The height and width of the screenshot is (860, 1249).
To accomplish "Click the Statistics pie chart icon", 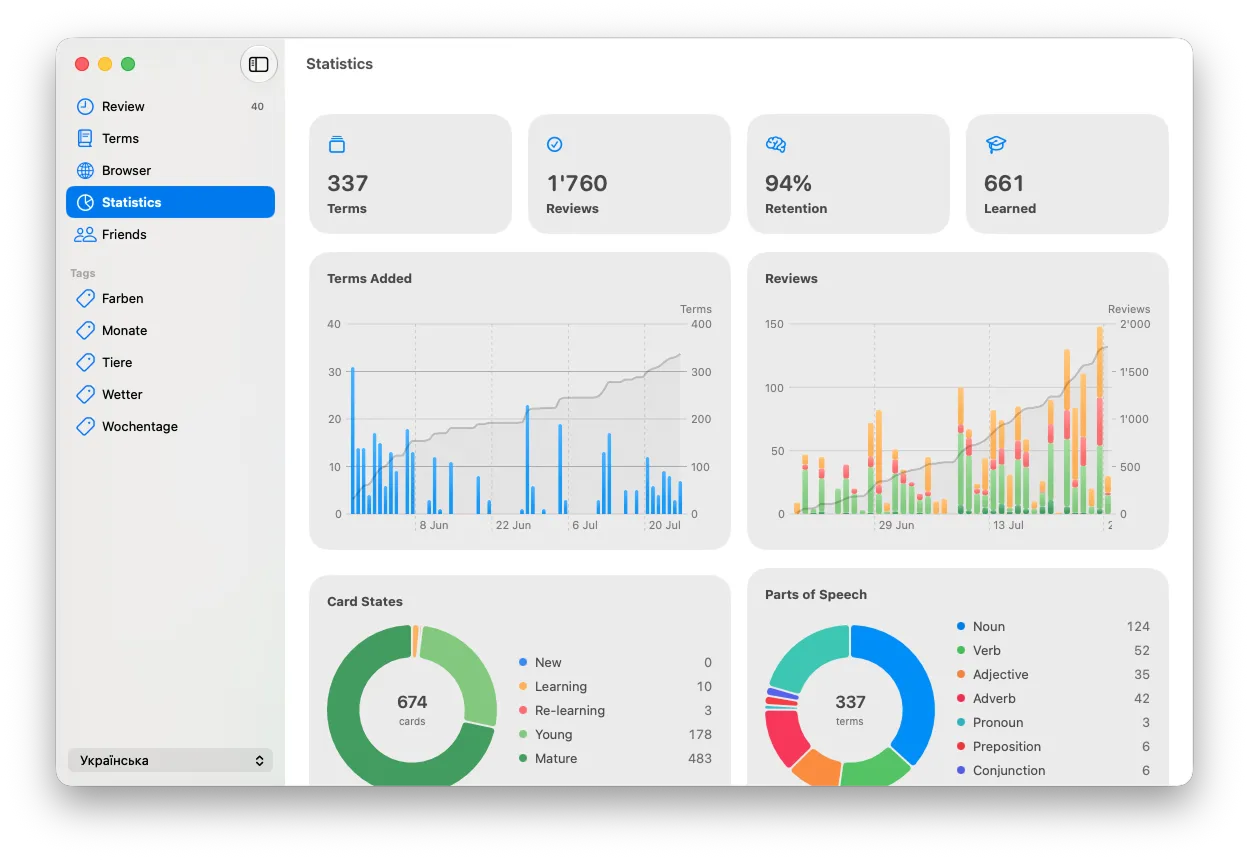I will point(86,202).
